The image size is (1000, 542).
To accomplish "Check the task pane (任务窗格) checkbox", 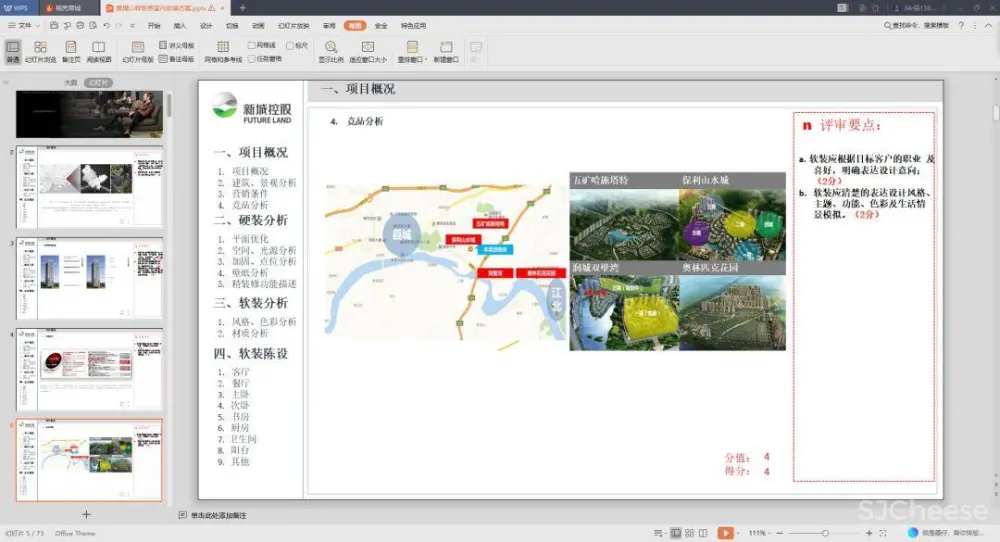I will [x=252, y=58].
